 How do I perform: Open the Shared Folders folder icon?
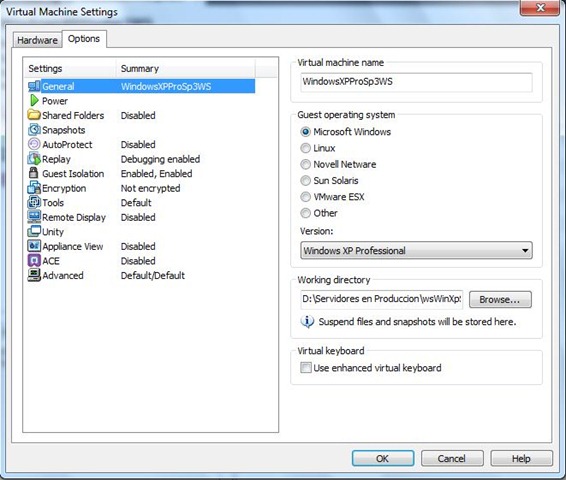(34, 115)
